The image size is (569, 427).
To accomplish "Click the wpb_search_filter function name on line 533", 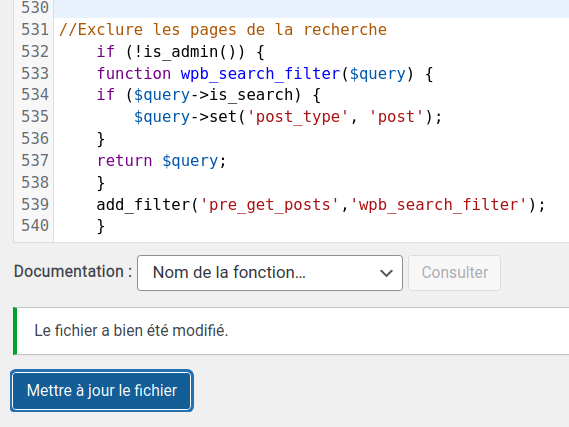I will [260, 74].
